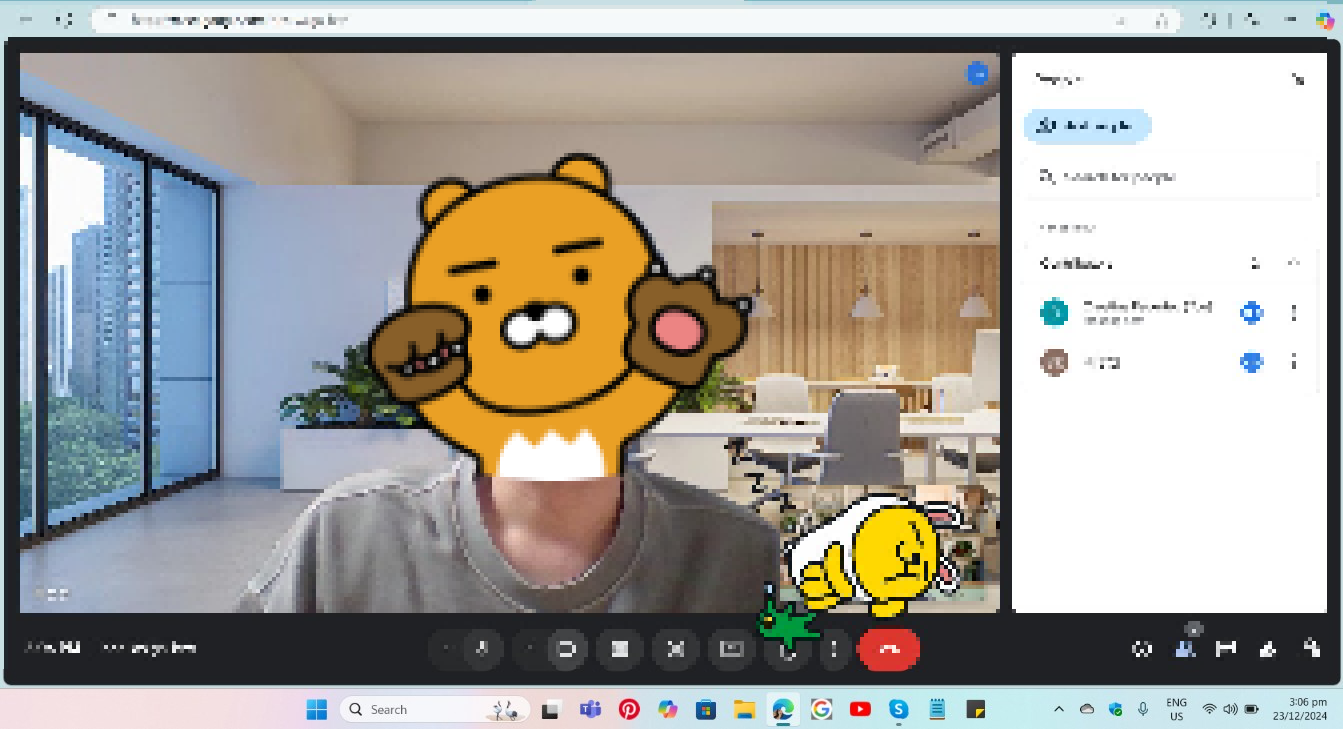Click the taskbar Search box
Screen dimensions: 1343x729
pyautogui.click(x=436, y=709)
